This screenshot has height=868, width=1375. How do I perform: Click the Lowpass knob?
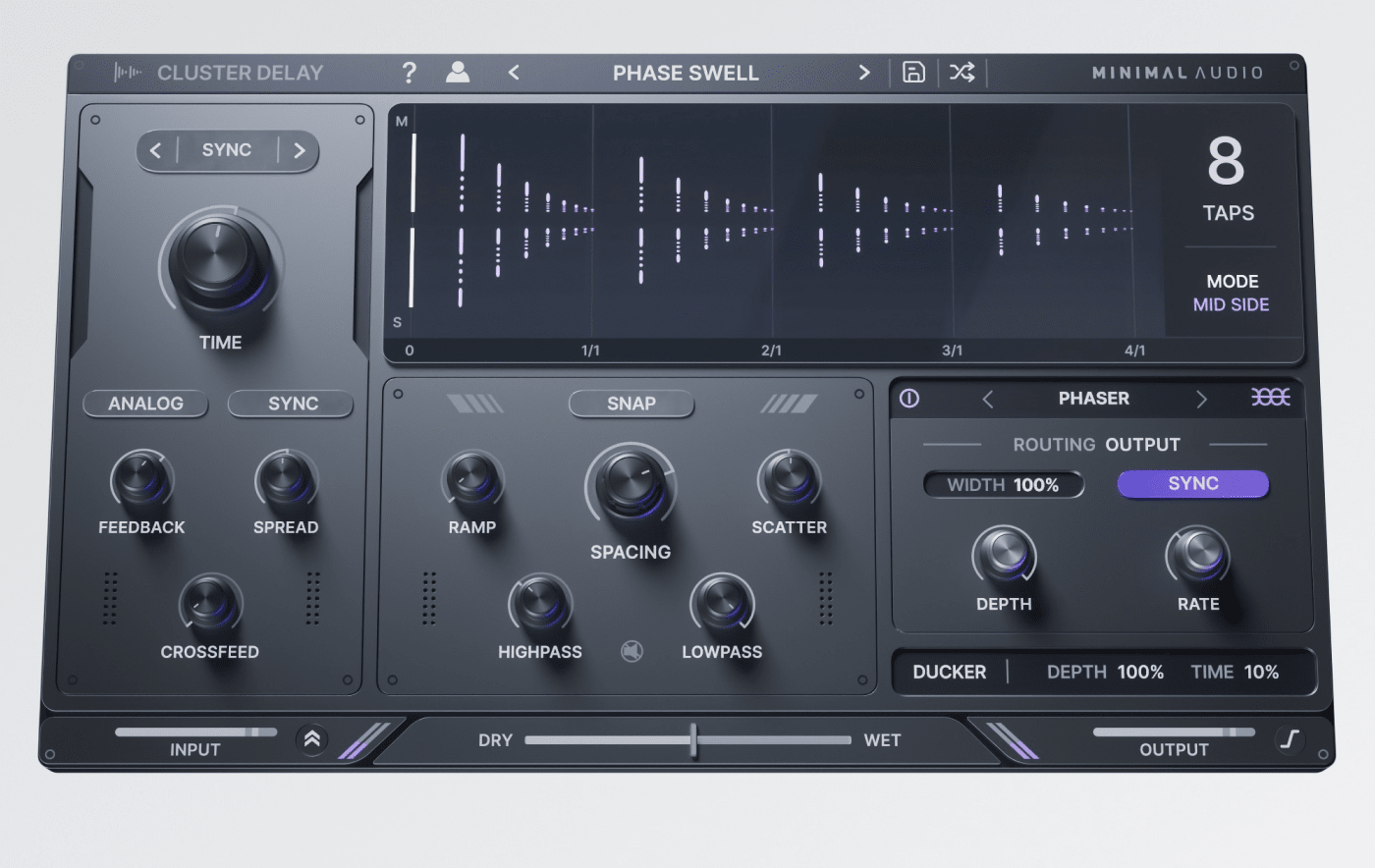pyautogui.click(x=722, y=603)
